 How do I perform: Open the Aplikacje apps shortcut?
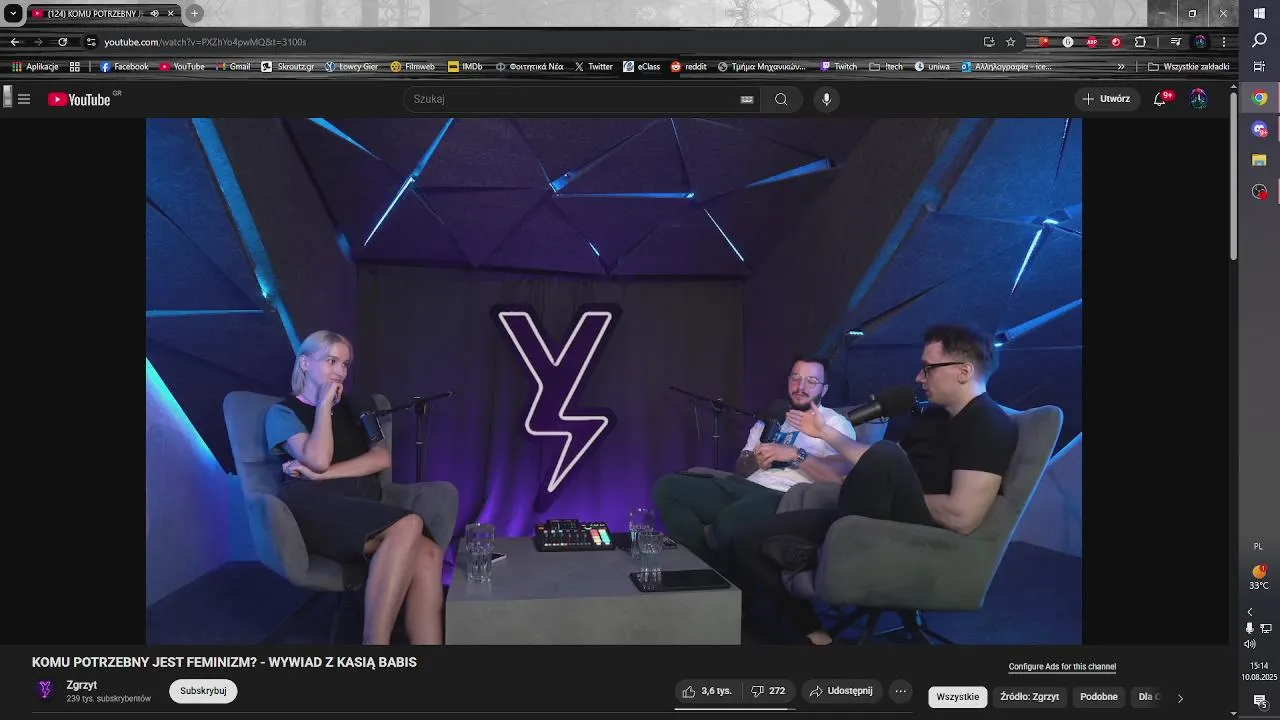click(x=36, y=67)
